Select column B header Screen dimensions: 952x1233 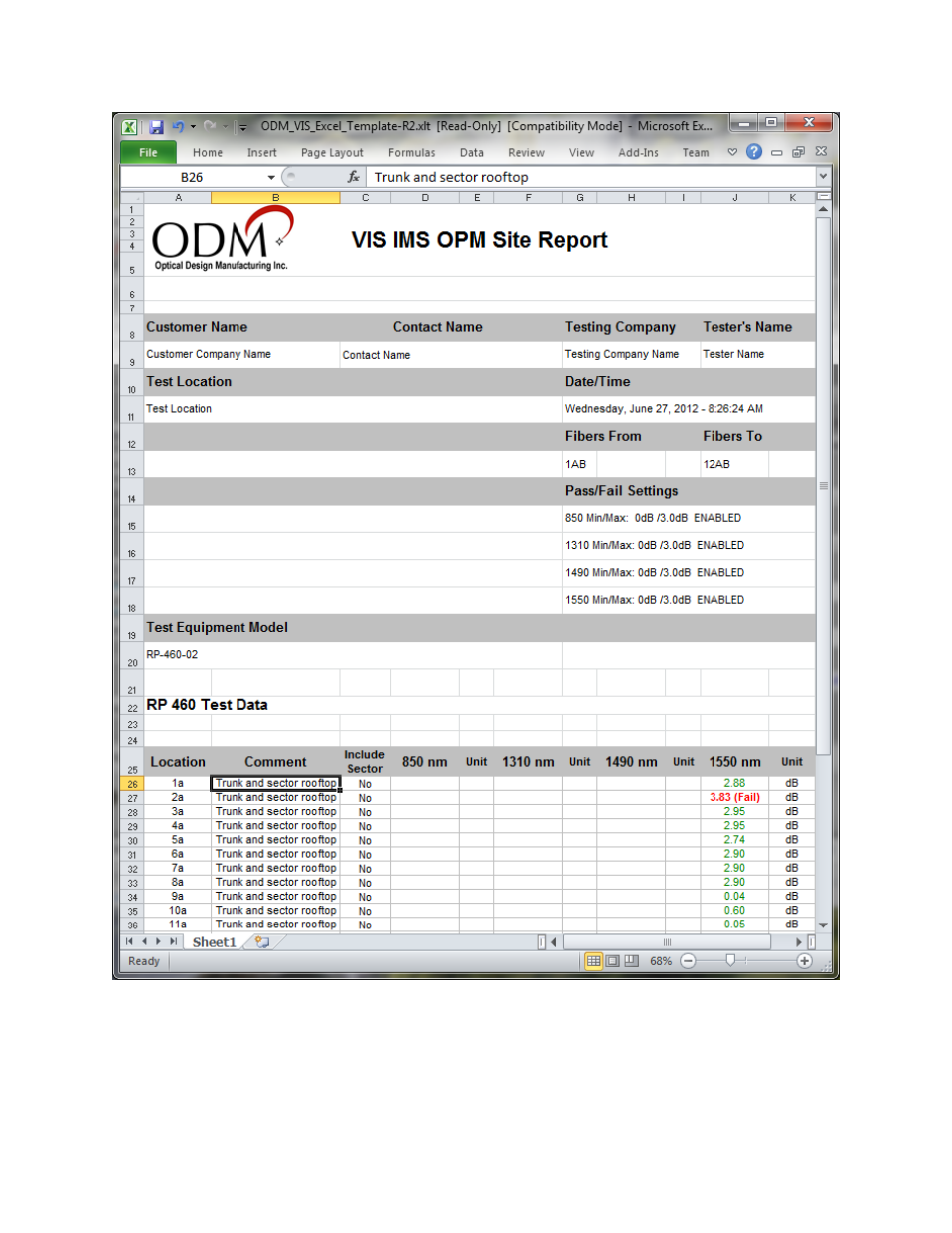click(x=275, y=198)
